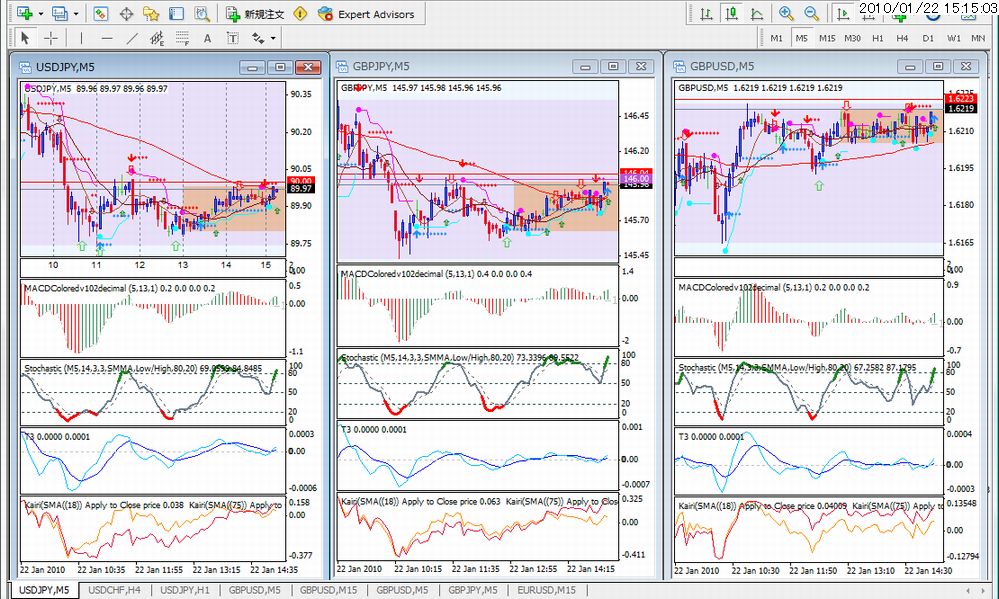Open the Strategy Tester magnifier icon
The height and width of the screenshot is (599, 999).
(x=202, y=13)
